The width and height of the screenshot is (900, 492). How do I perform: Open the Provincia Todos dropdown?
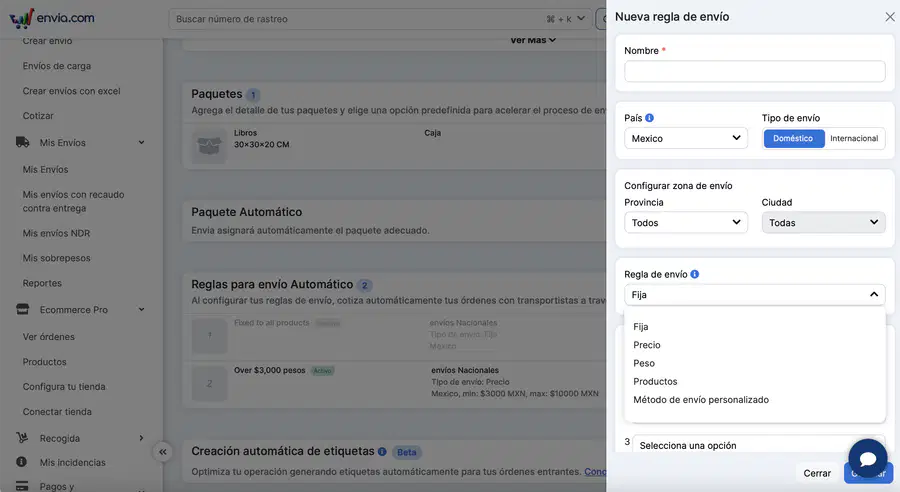click(686, 223)
